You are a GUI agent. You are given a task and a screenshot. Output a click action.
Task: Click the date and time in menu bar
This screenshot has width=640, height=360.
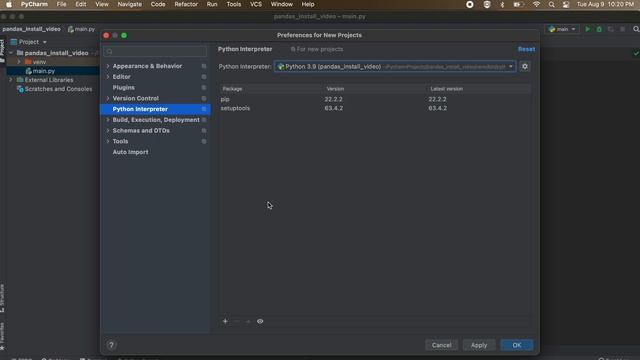pos(605,4)
